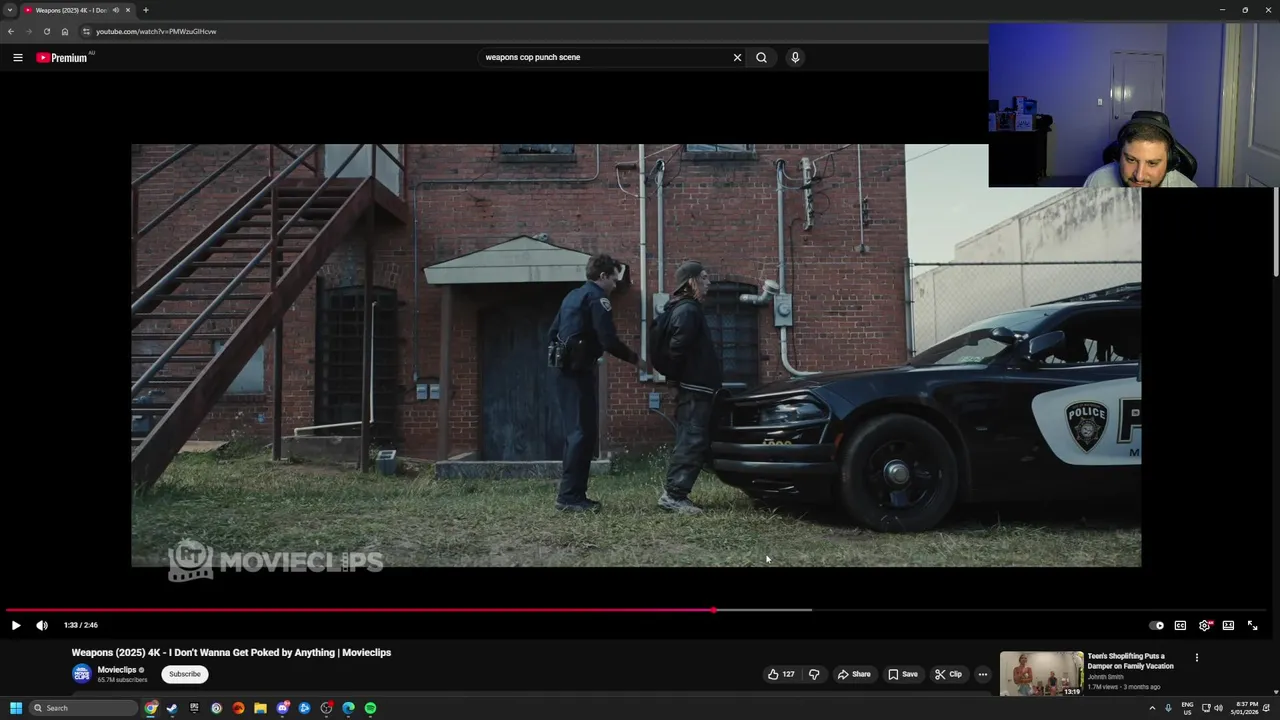Subscribe to the Movieclips channel
This screenshot has width=1280, height=720.
pos(184,674)
